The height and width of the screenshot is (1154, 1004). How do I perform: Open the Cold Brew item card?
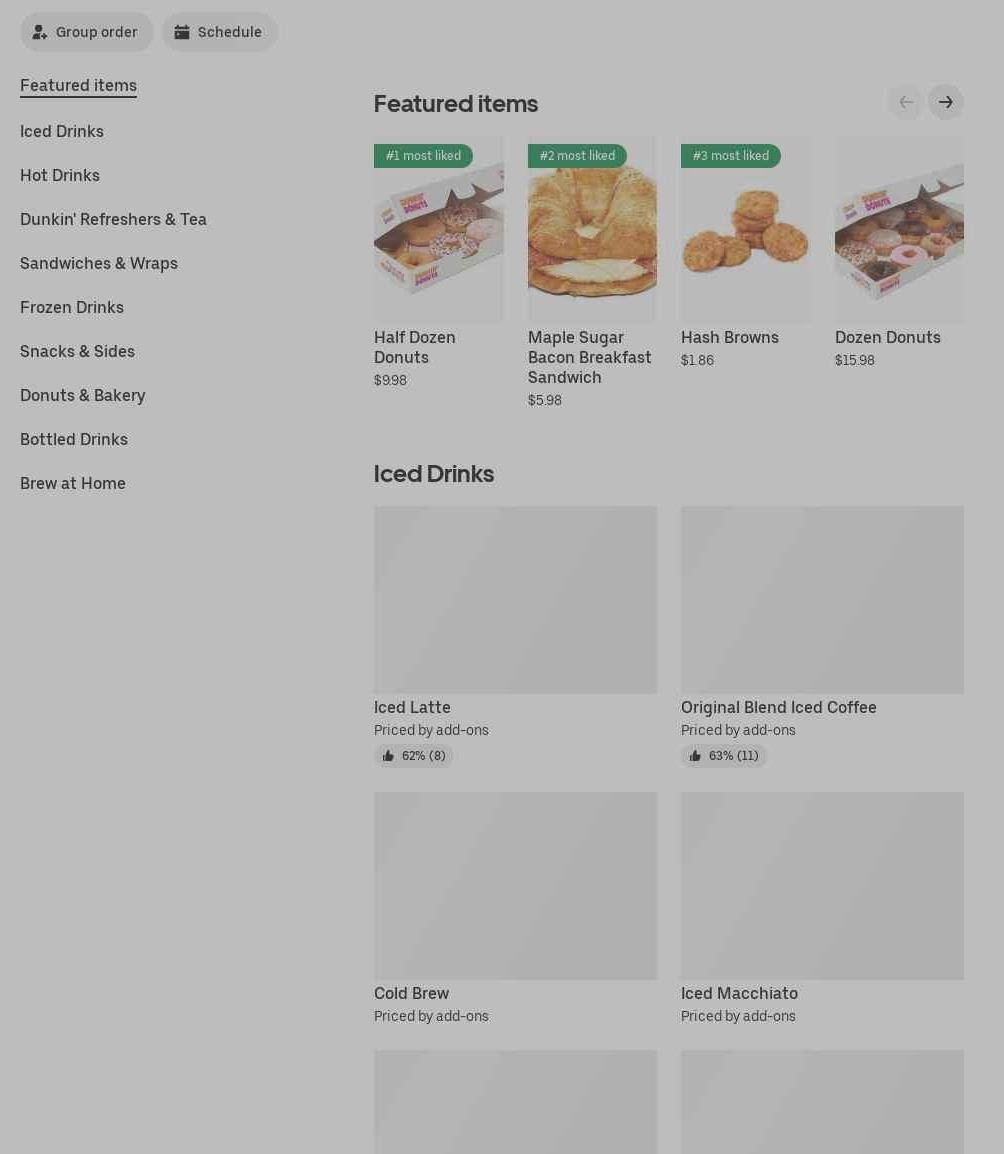pyautogui.click(x=515, y=909)
